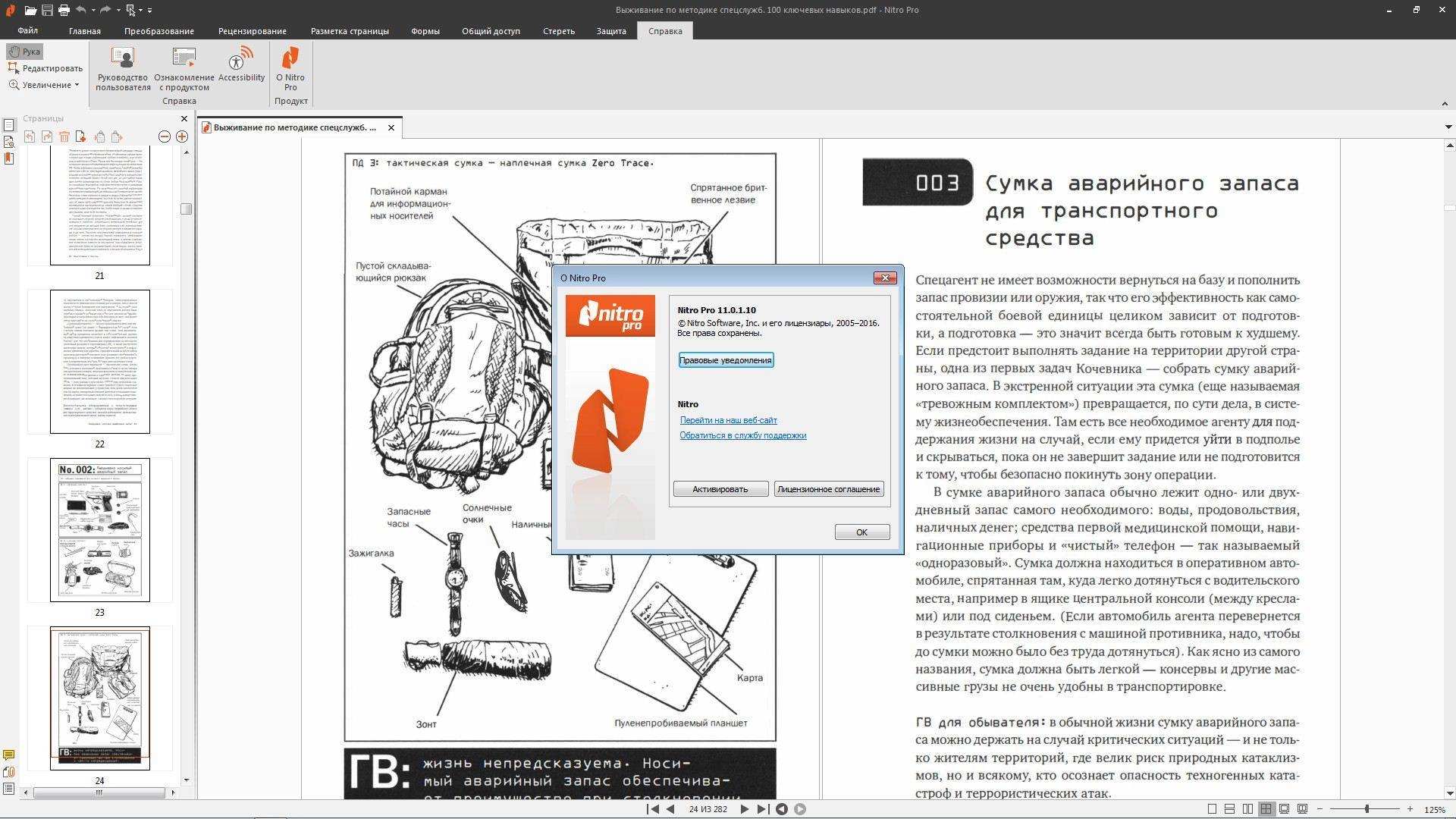The height and width of the screenshot is (819, 1456).
Task: Open the Pages panel sidebar icon
Action: point(9,125)
